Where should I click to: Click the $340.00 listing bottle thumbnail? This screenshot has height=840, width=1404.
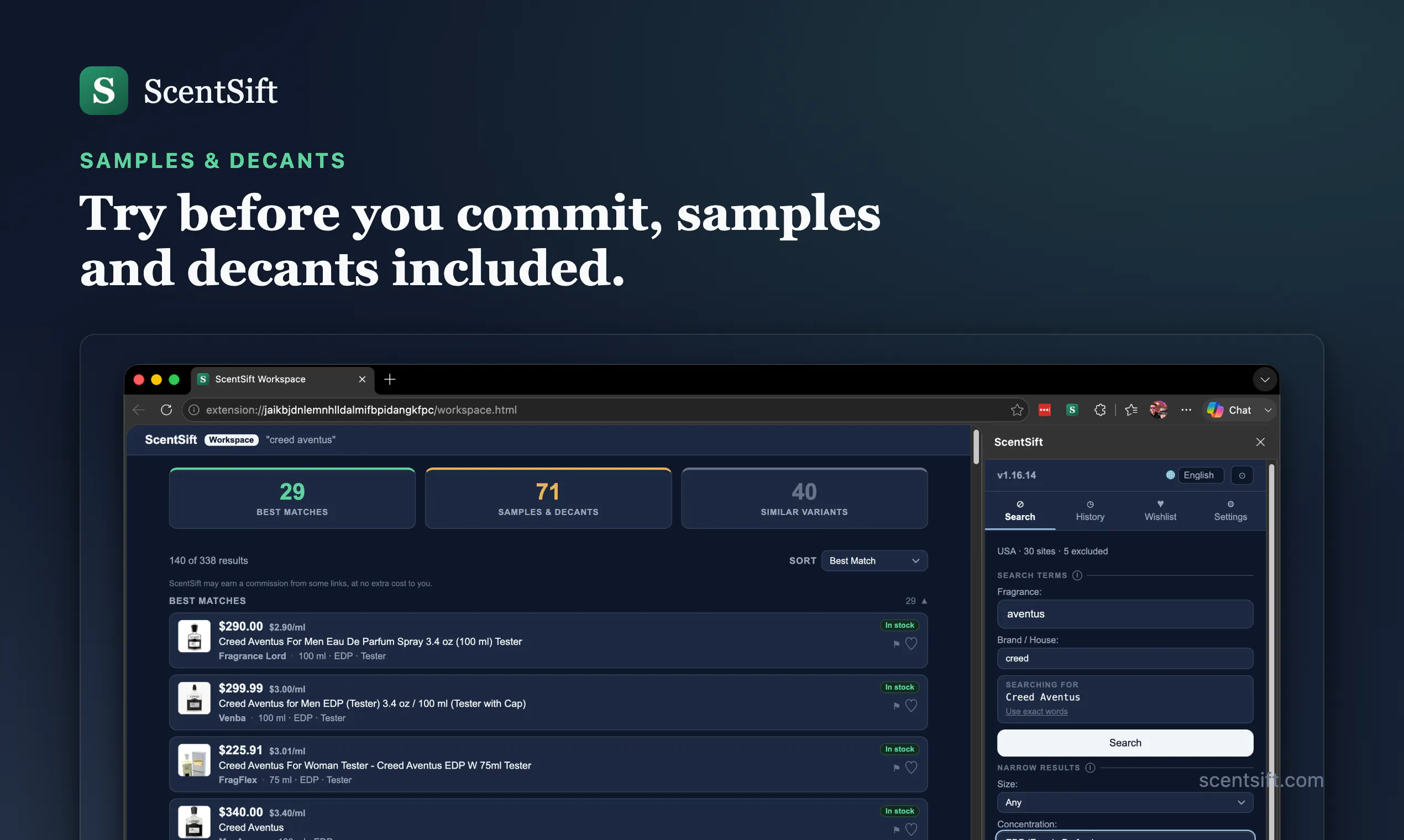[194, 822]
